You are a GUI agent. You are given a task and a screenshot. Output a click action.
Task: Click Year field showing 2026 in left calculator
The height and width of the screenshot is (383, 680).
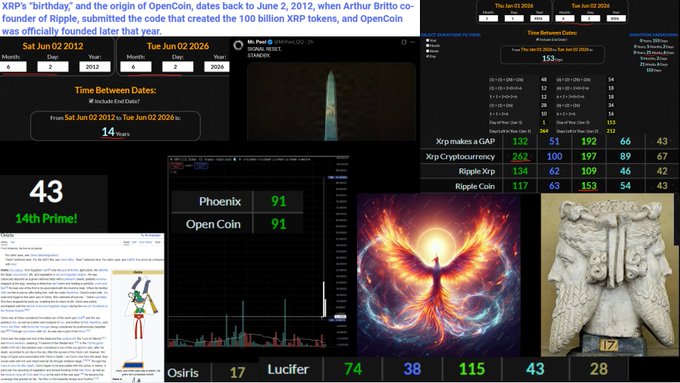(216, 67)
